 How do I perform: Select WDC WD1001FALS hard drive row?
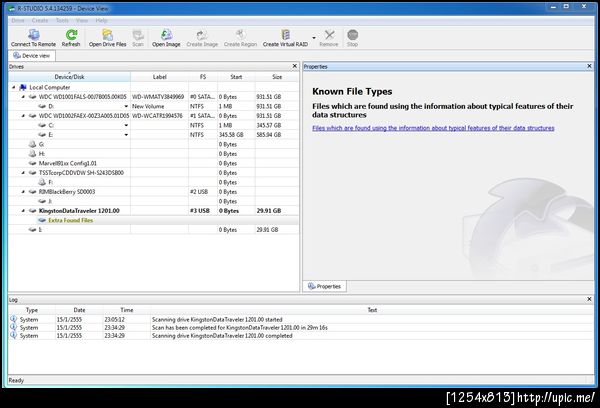point(153,97)
